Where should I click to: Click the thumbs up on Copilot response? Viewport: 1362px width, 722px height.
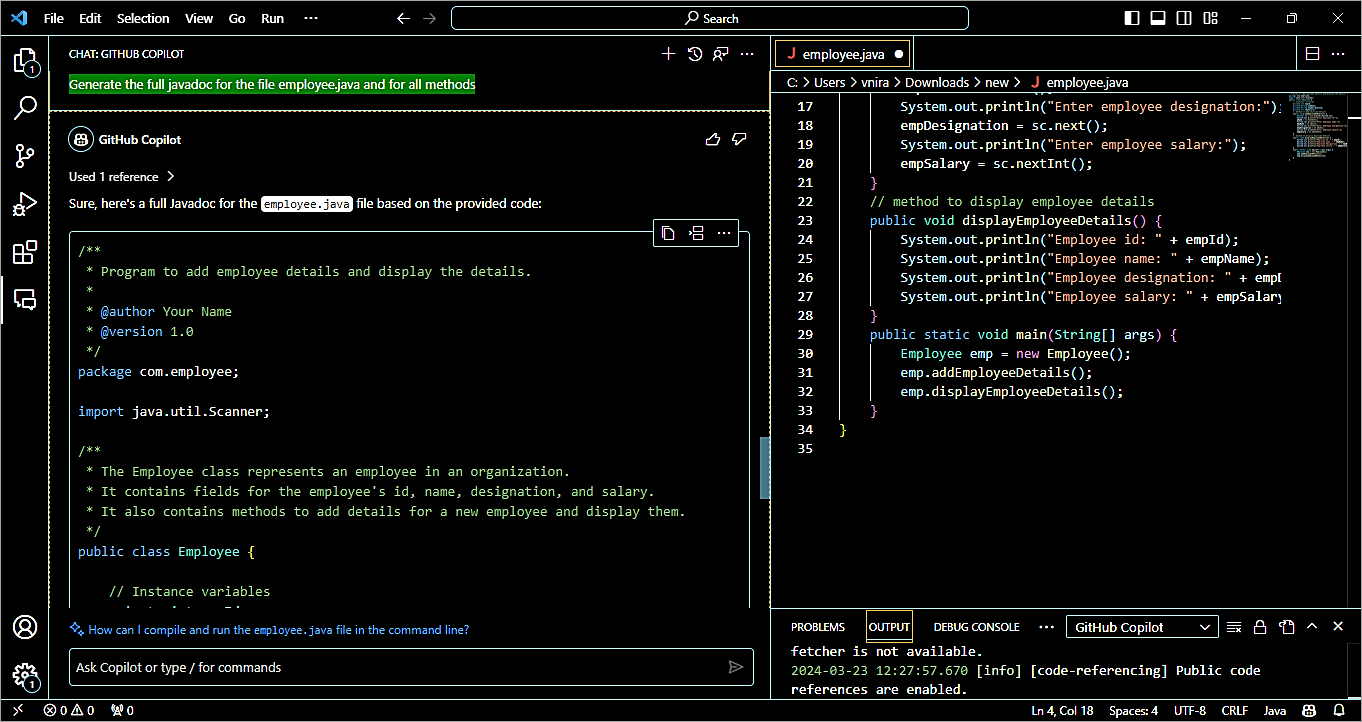tap(713, 139)
